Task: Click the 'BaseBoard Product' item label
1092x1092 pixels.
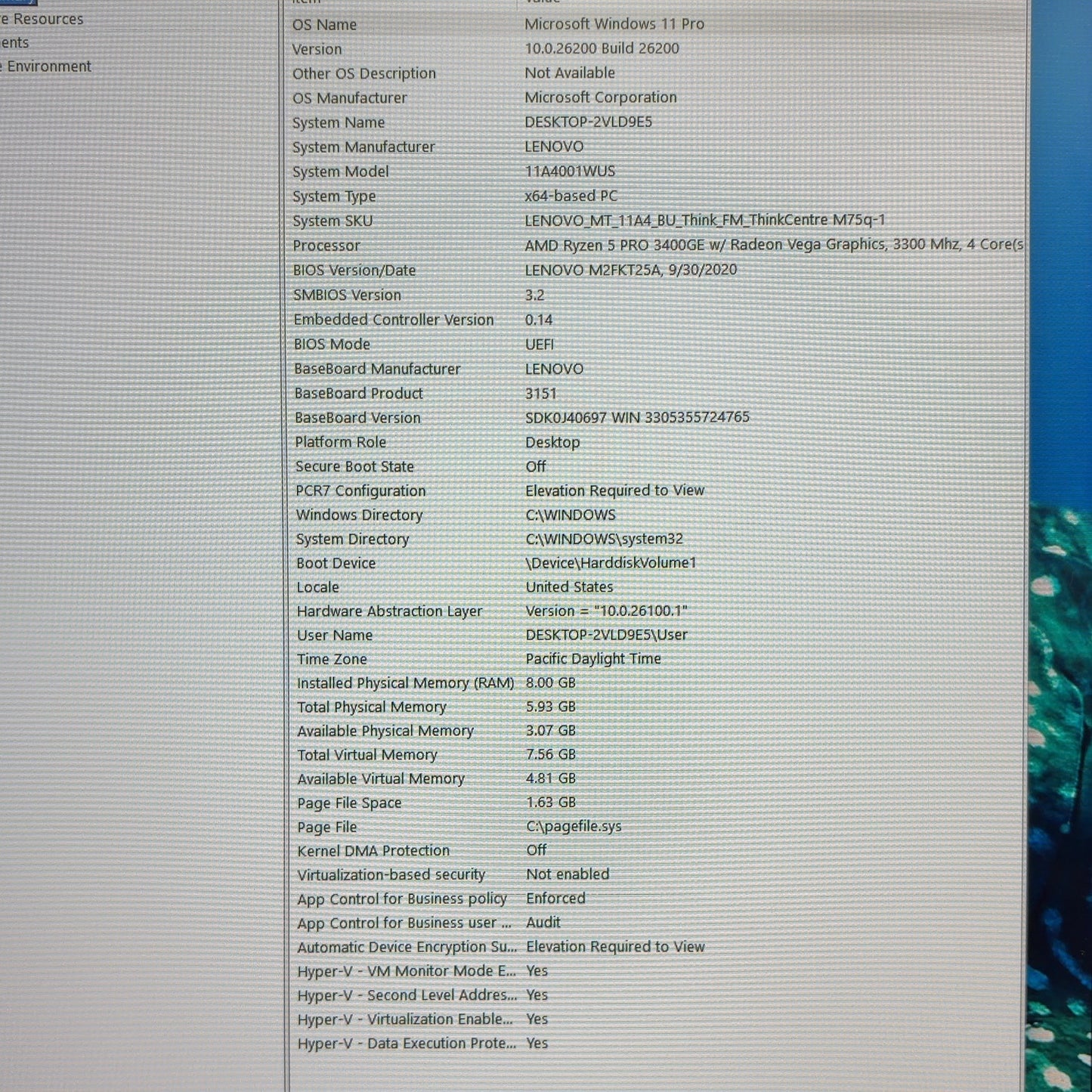Action: 359,394
